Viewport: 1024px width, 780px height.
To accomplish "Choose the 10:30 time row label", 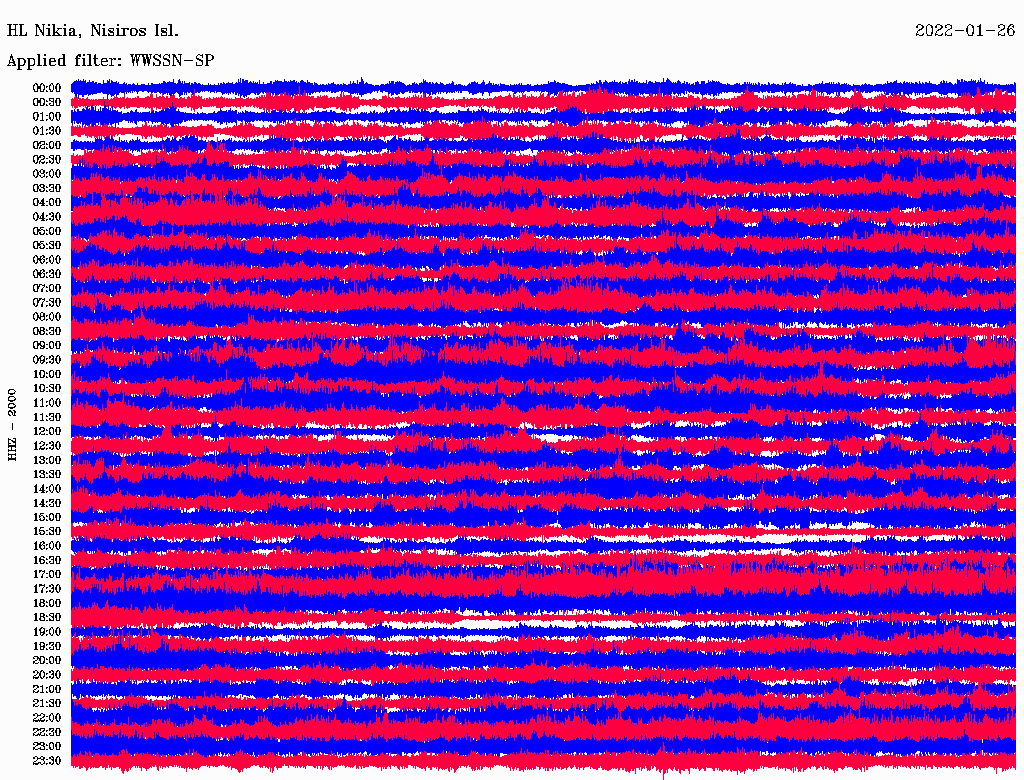I will tap(47, 389).
